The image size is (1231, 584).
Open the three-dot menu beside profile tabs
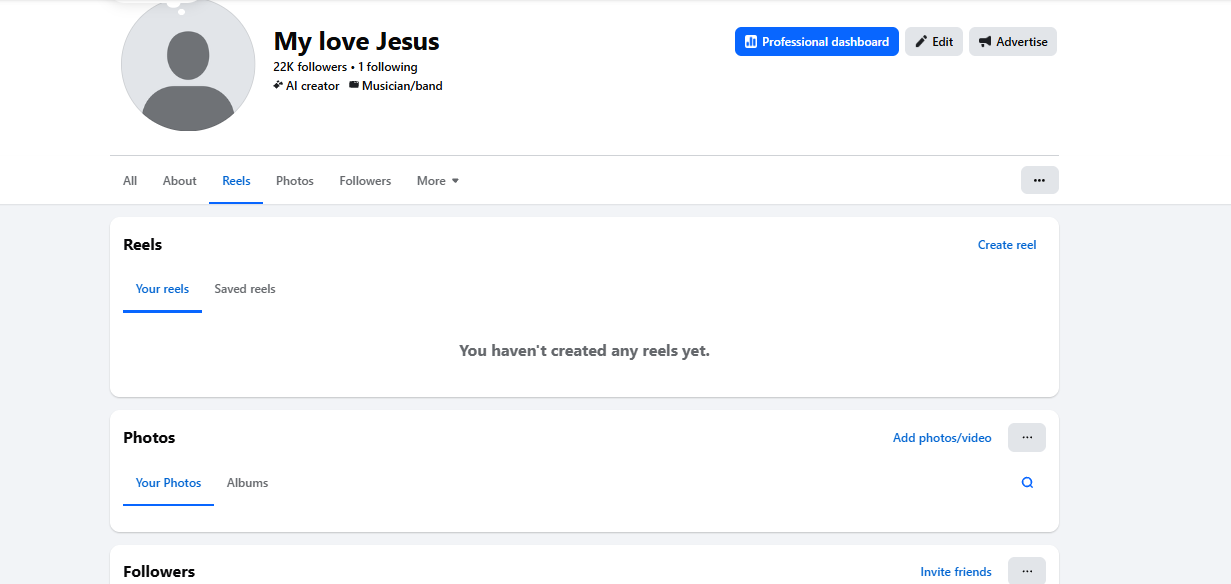[1039, 180]
